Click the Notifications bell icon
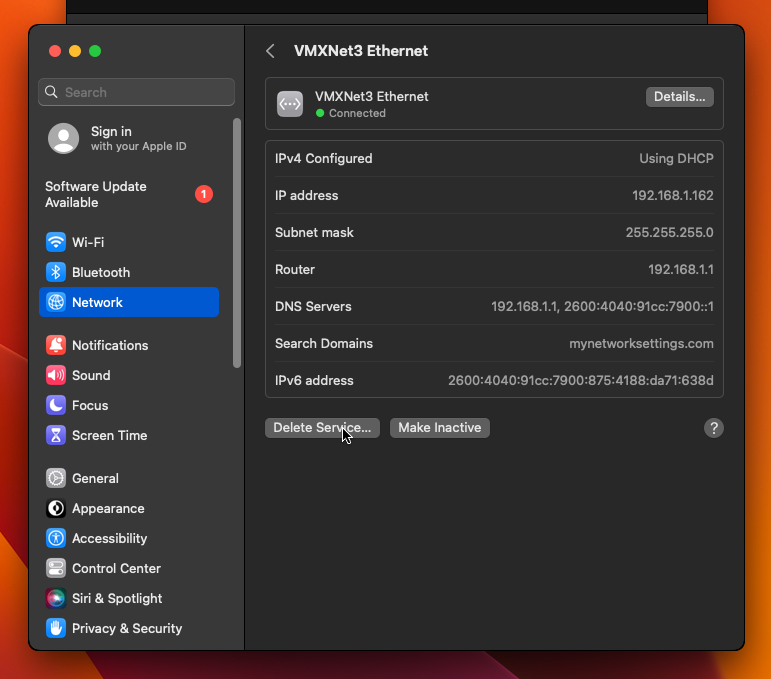 pyautogui.click(x=56, y=345)
